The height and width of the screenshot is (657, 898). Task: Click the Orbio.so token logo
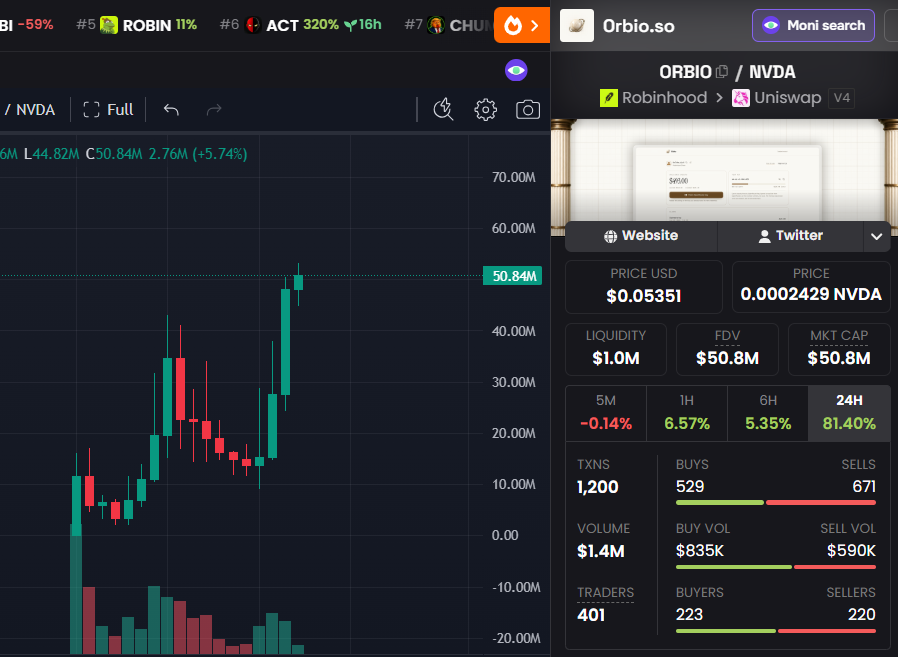(577, 26)
